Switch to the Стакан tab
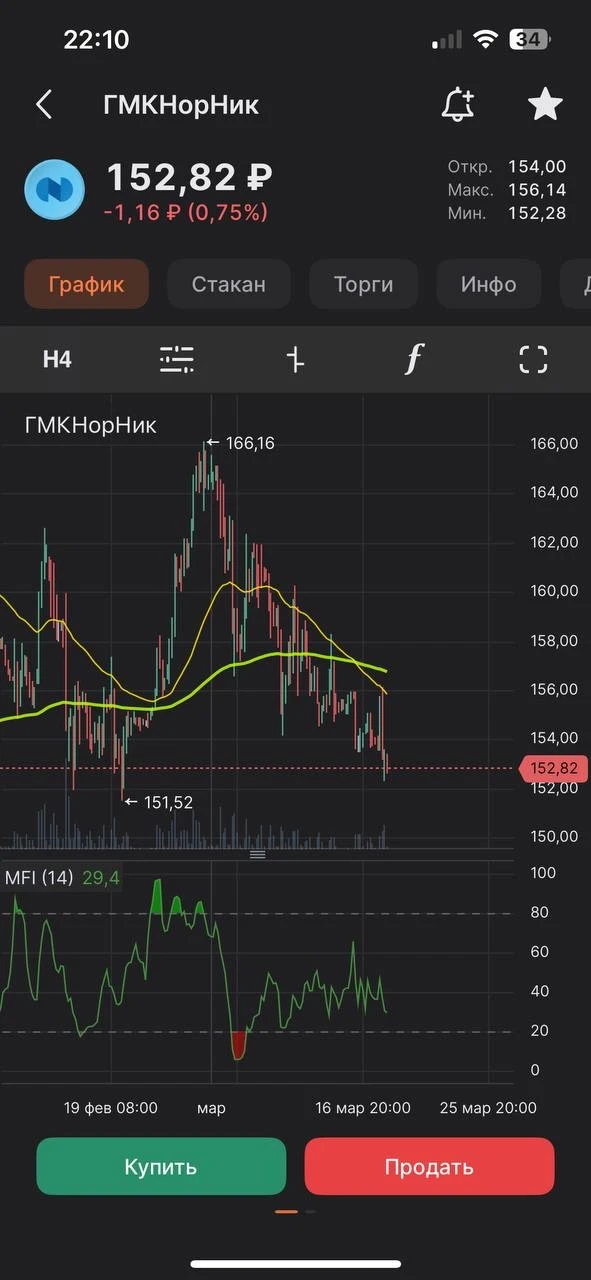This screenshot has height=1280, width=591. [x=229, y=284]
